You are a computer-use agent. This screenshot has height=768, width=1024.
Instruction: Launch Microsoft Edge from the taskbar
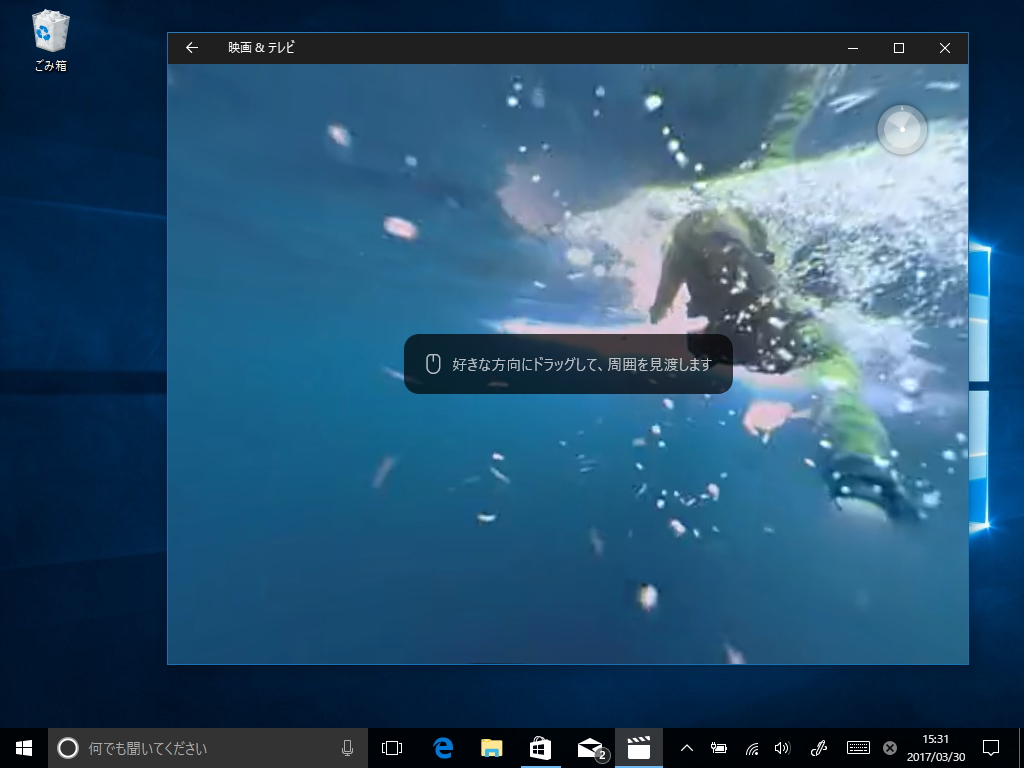click(443, 748)
